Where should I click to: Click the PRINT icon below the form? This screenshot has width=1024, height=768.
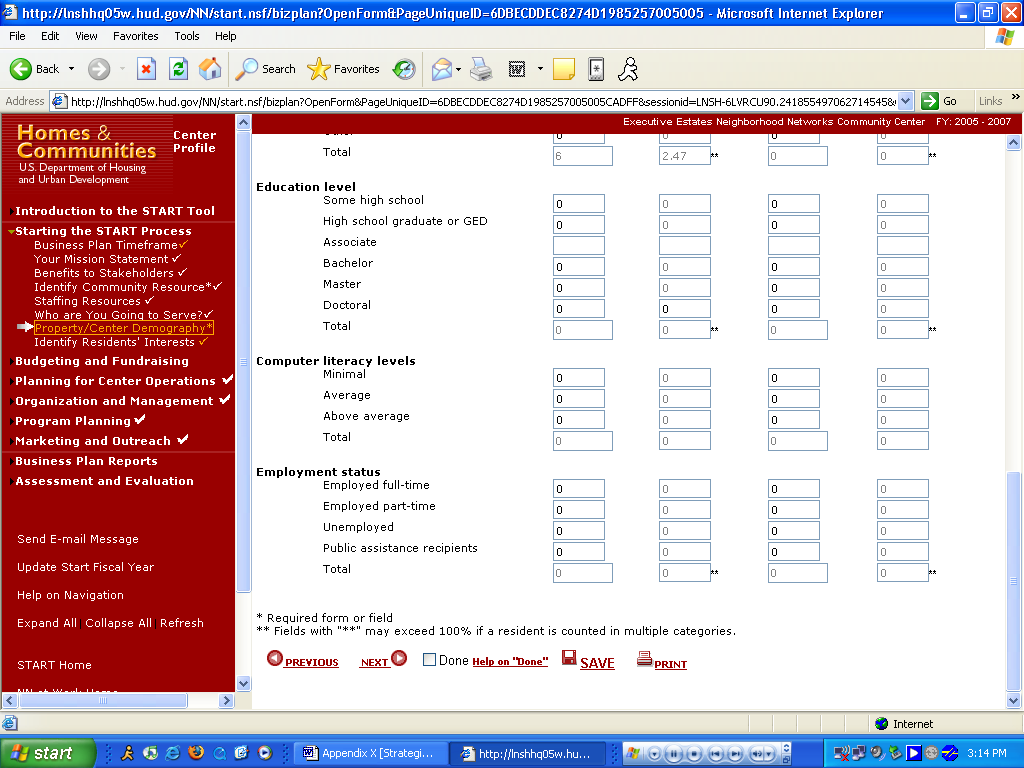click(x=644, y=659)
